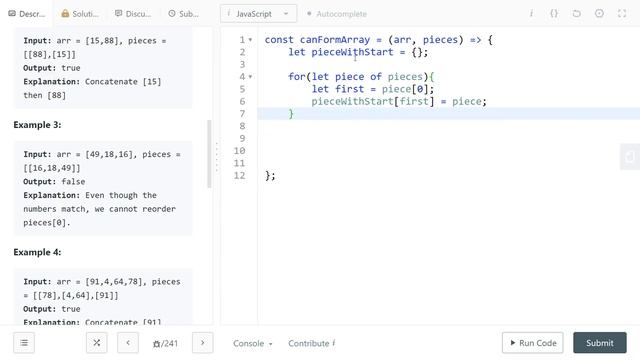Open the Description tab
This screenshot has height=360, width=640.
point(27,14)
